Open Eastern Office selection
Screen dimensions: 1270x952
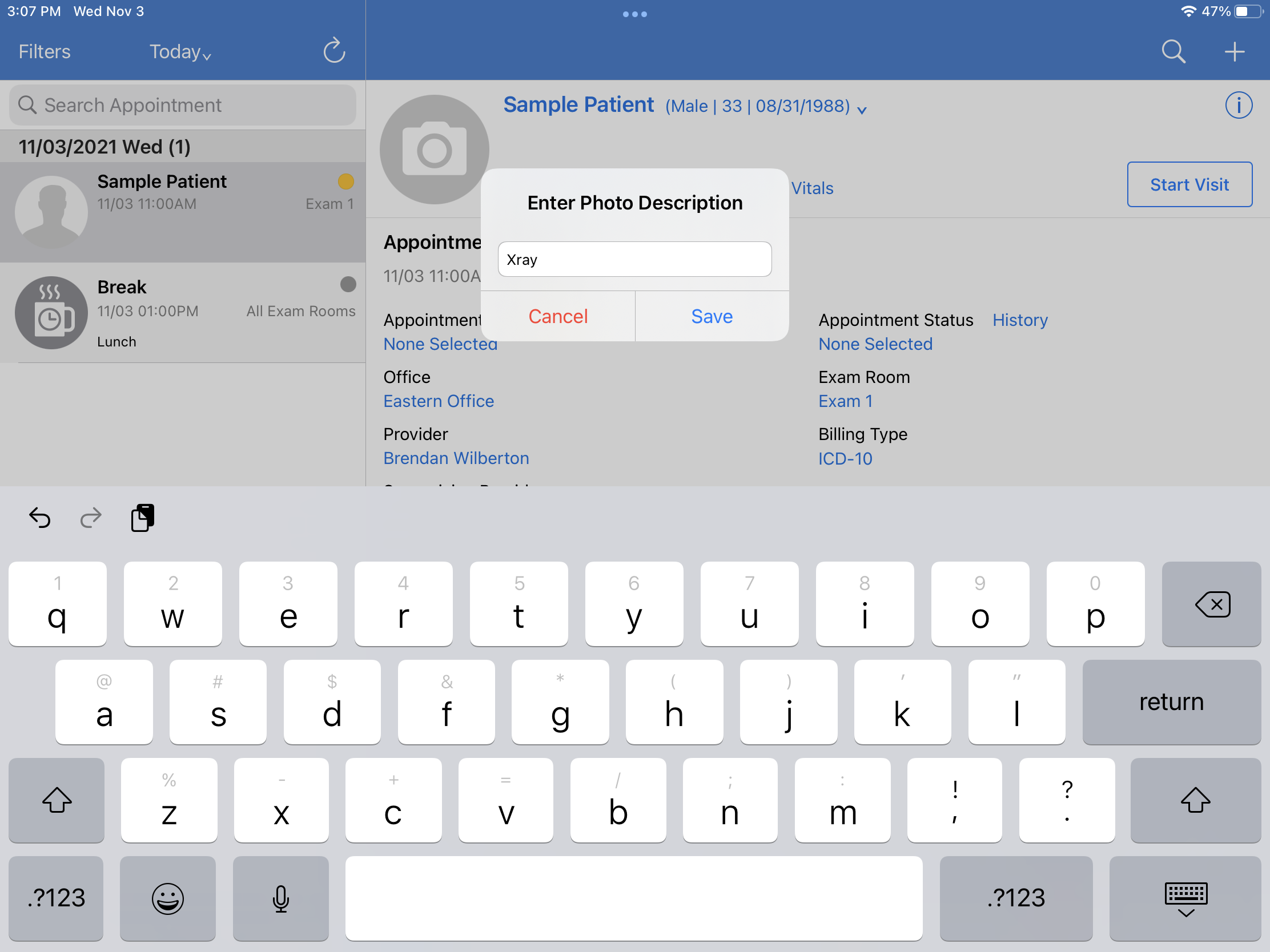(x=439, y=401)
